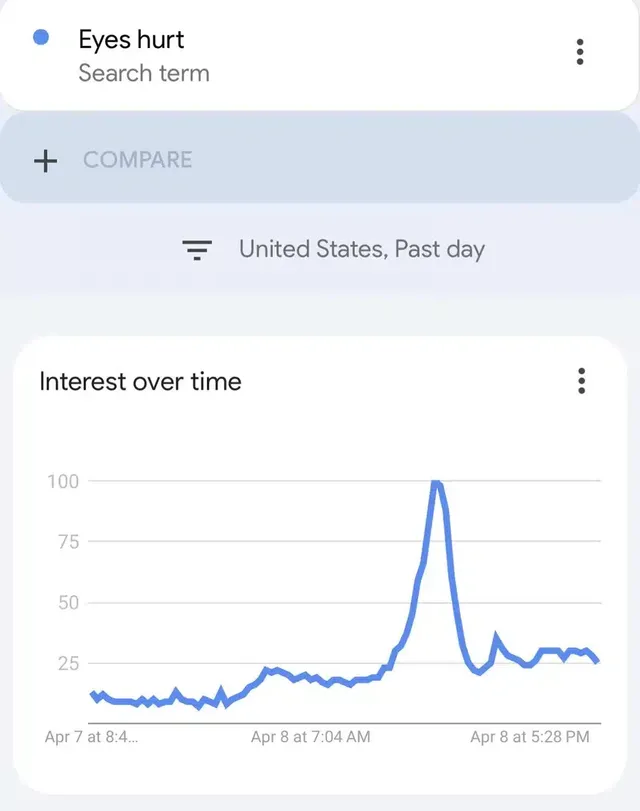The height and width of the screenshot is (811, 640).
Task: Click the 25 y-axis label
Action: [x=66, y=663]
